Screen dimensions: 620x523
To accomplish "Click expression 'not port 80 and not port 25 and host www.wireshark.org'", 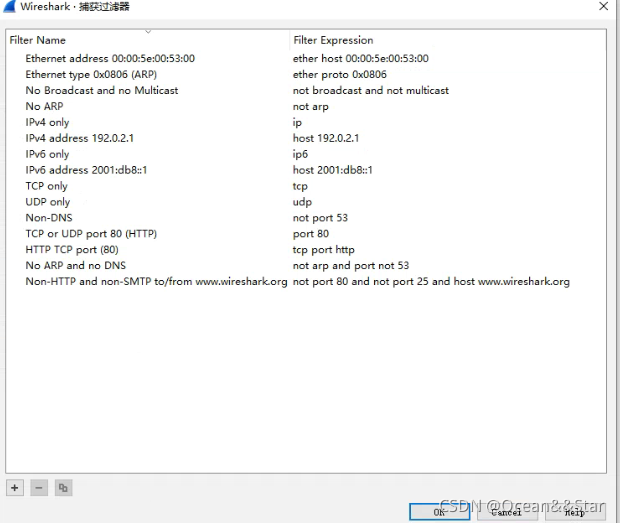I will pos(431,281).
